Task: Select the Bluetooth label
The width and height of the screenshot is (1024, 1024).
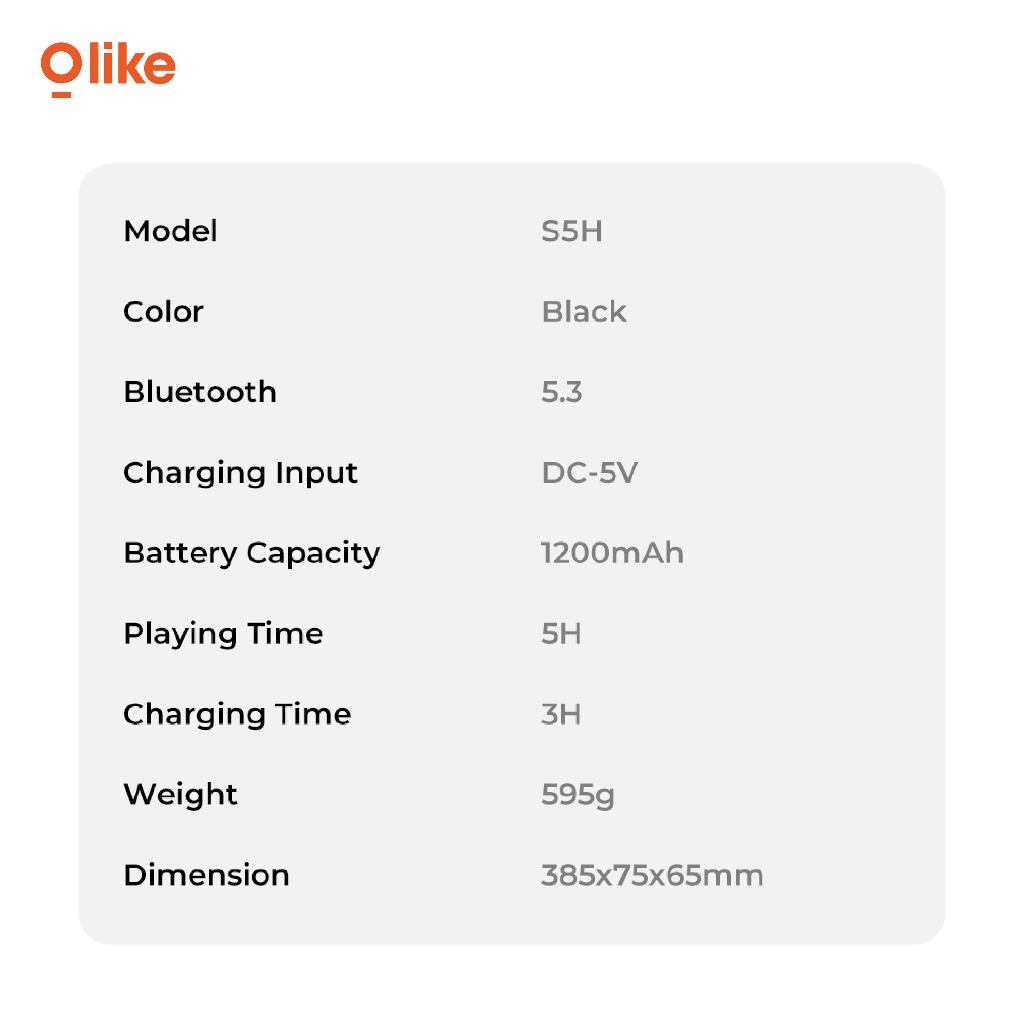Action: [200, 392]
